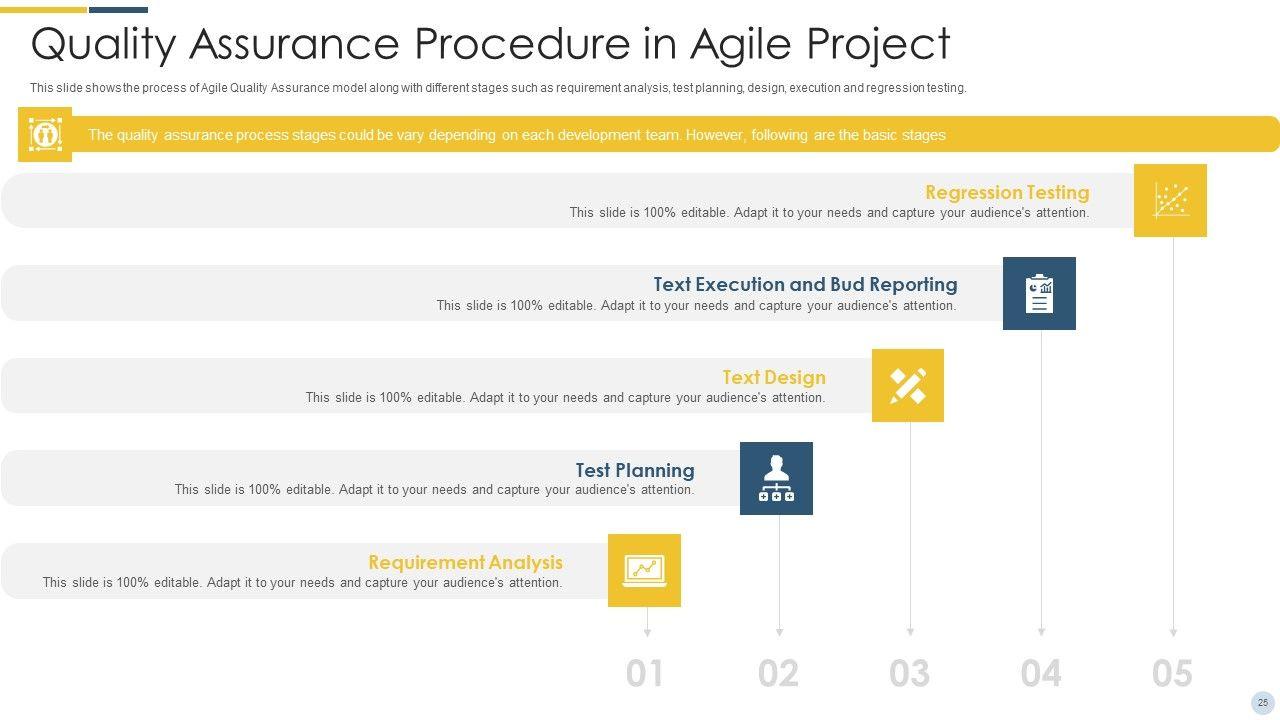Click the Text Design pencil ruler icon
Image resolution: width=1280 pixels, height=720 pixels.
click(x=908, y=385)
